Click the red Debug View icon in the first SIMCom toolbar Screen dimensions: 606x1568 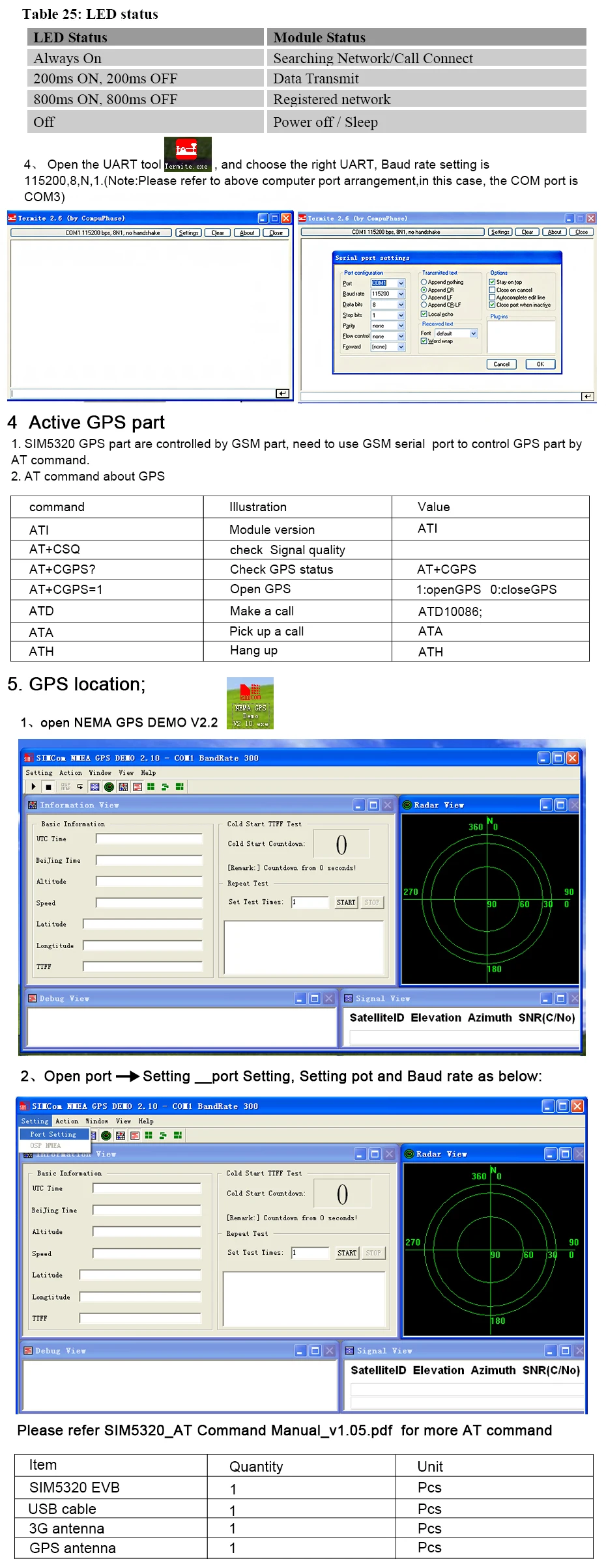click(137, 787)
